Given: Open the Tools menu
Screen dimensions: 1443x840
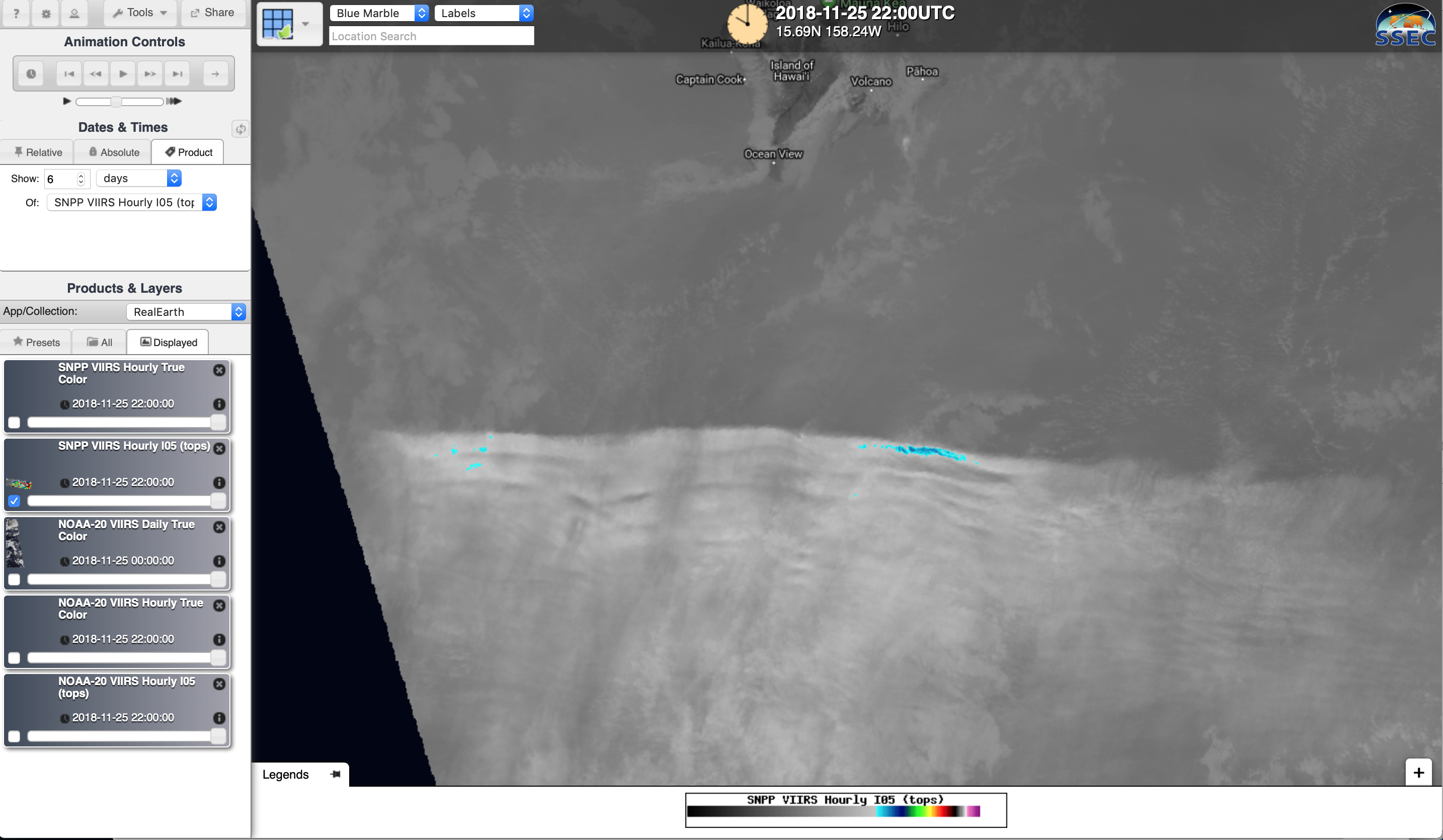Looking at the screenshot, I should tap(140, 13).
